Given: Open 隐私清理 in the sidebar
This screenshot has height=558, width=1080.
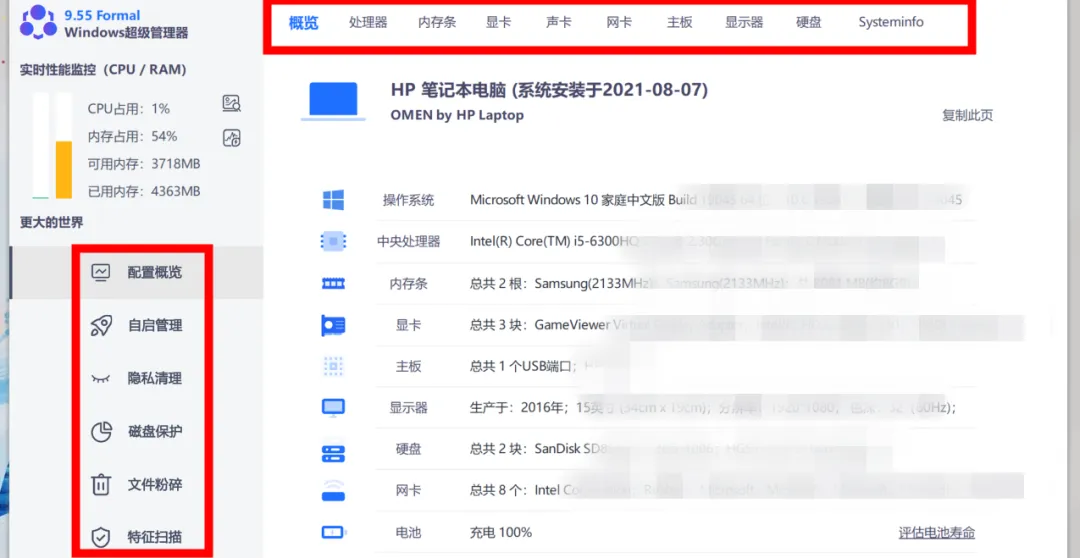Looking at the screenshot, I should coord(155,378).
